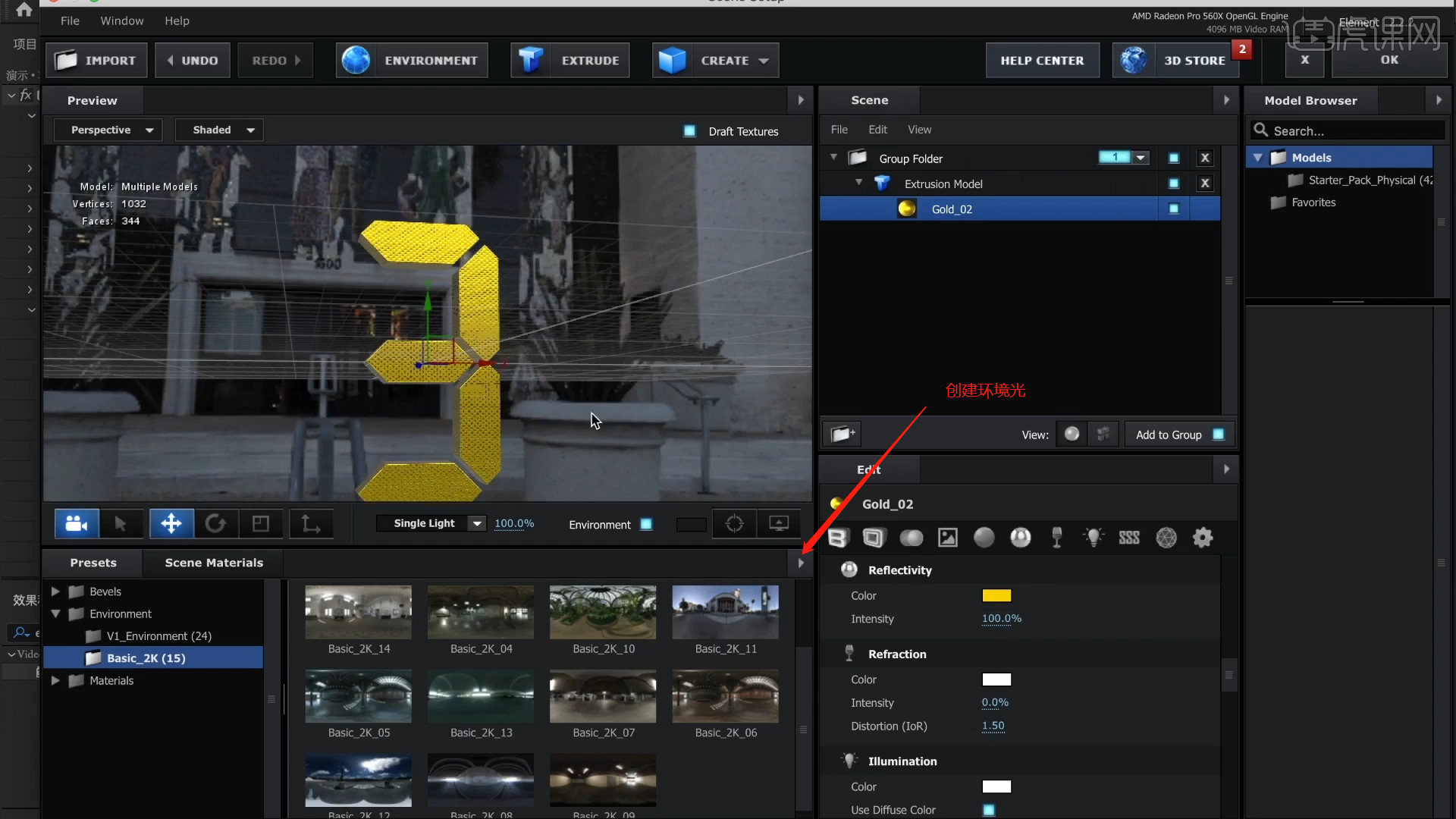
Task: Toggle Extrusion Model visibility checkbox
Action: 1174,183
